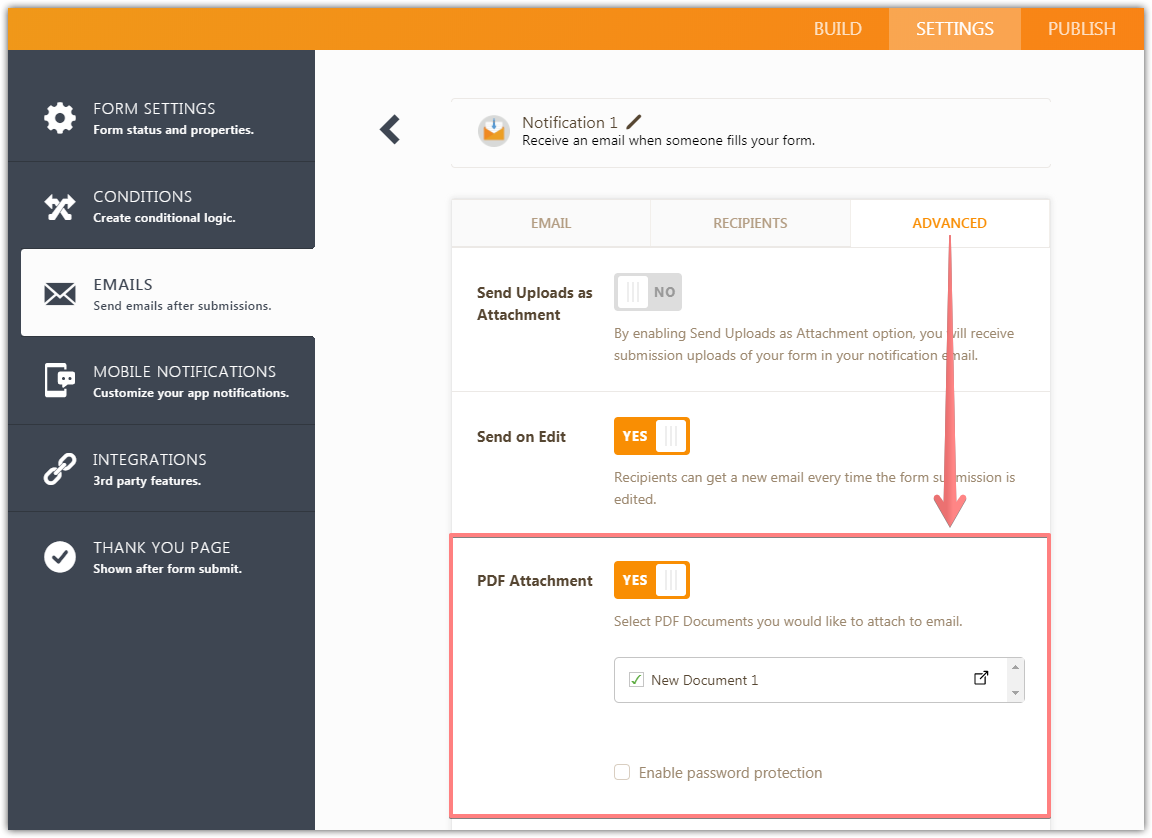Select the ADVANCED tab
Image resolution: width=1152 pixels, height=838 pixels.
tap(949, 223)
